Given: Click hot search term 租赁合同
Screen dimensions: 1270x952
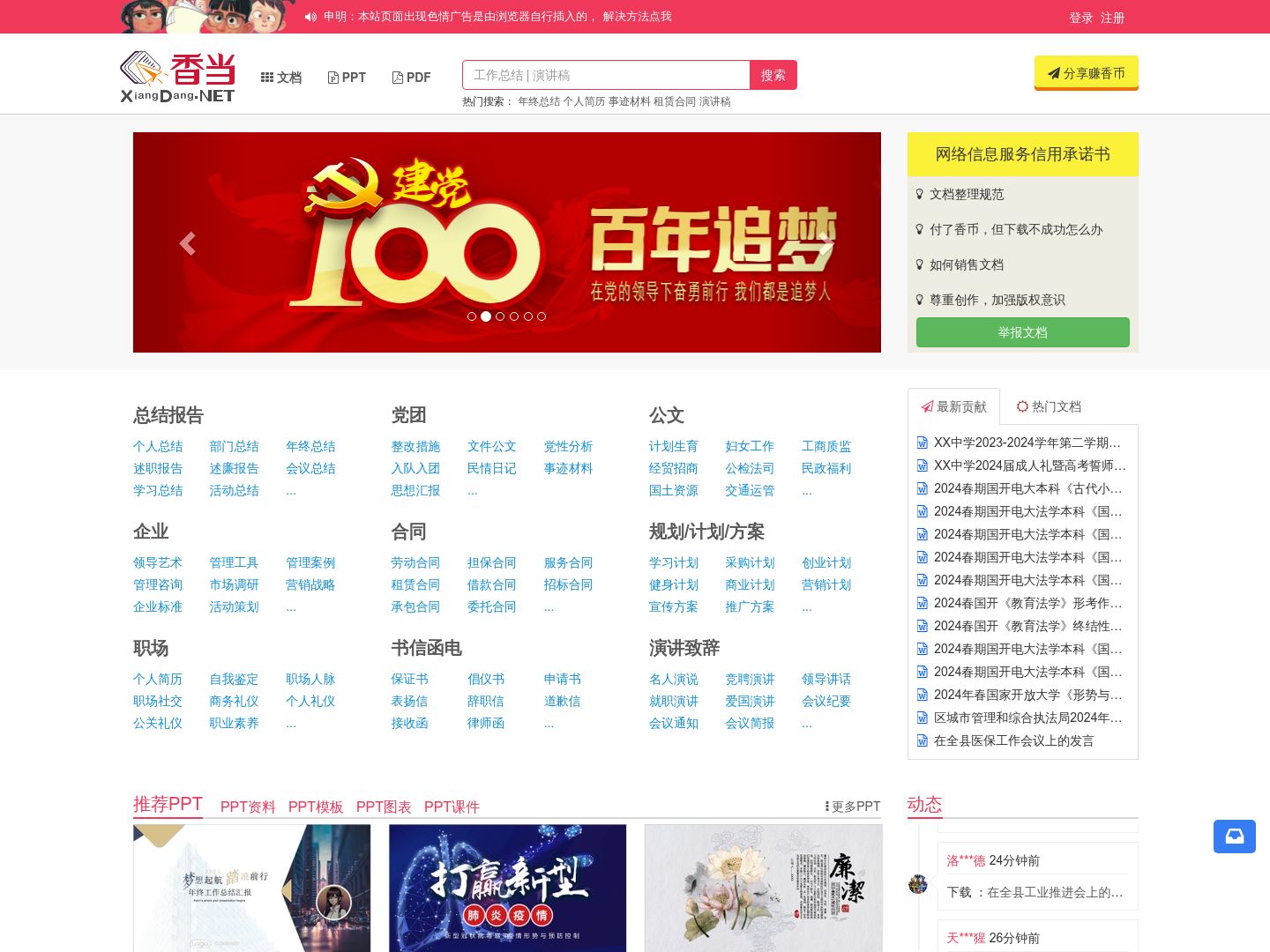Looking at the screenshot, I should [x=675, y=101].
